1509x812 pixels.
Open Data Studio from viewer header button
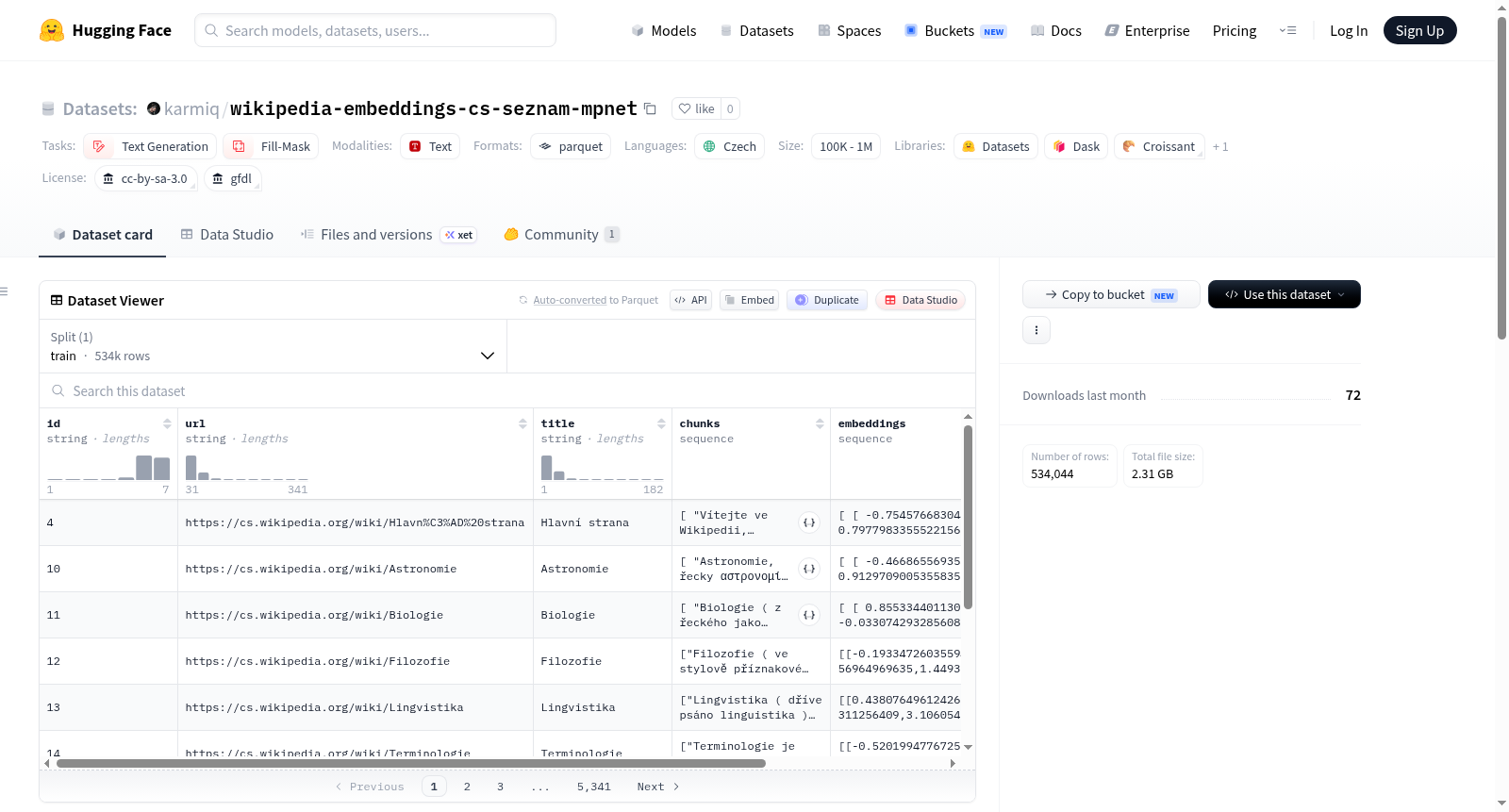click(x=920, y=300)
